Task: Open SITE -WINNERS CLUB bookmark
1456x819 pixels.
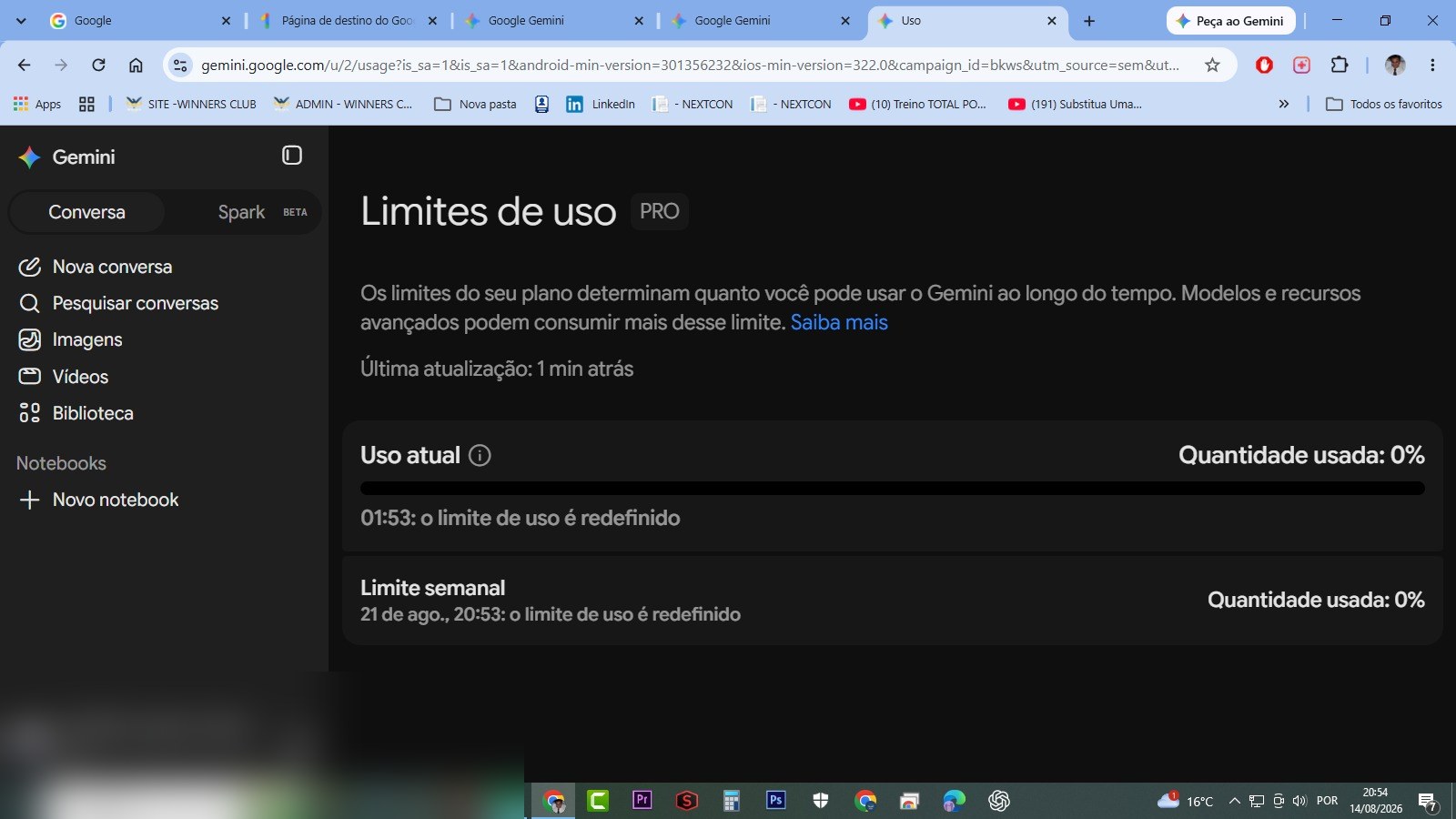Action: (x=191, y=104)
